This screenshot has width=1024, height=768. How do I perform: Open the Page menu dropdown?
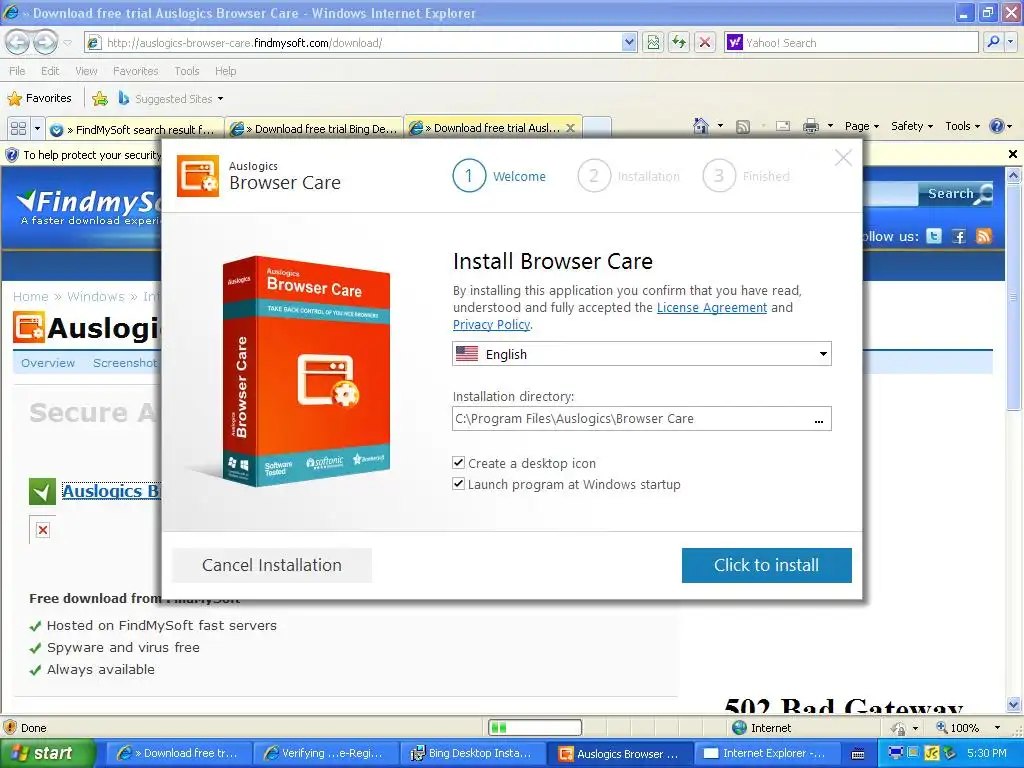tap(862, 126)
